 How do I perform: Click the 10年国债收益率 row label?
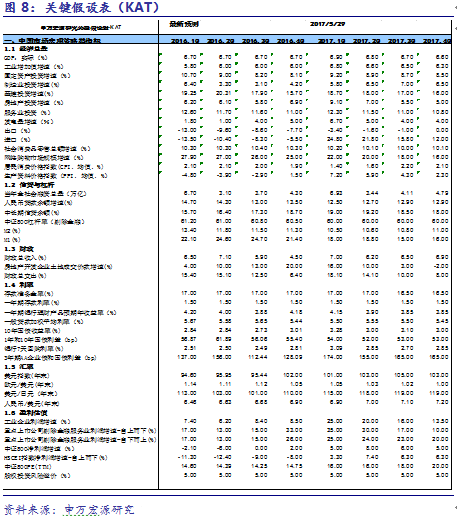(32, 331)
